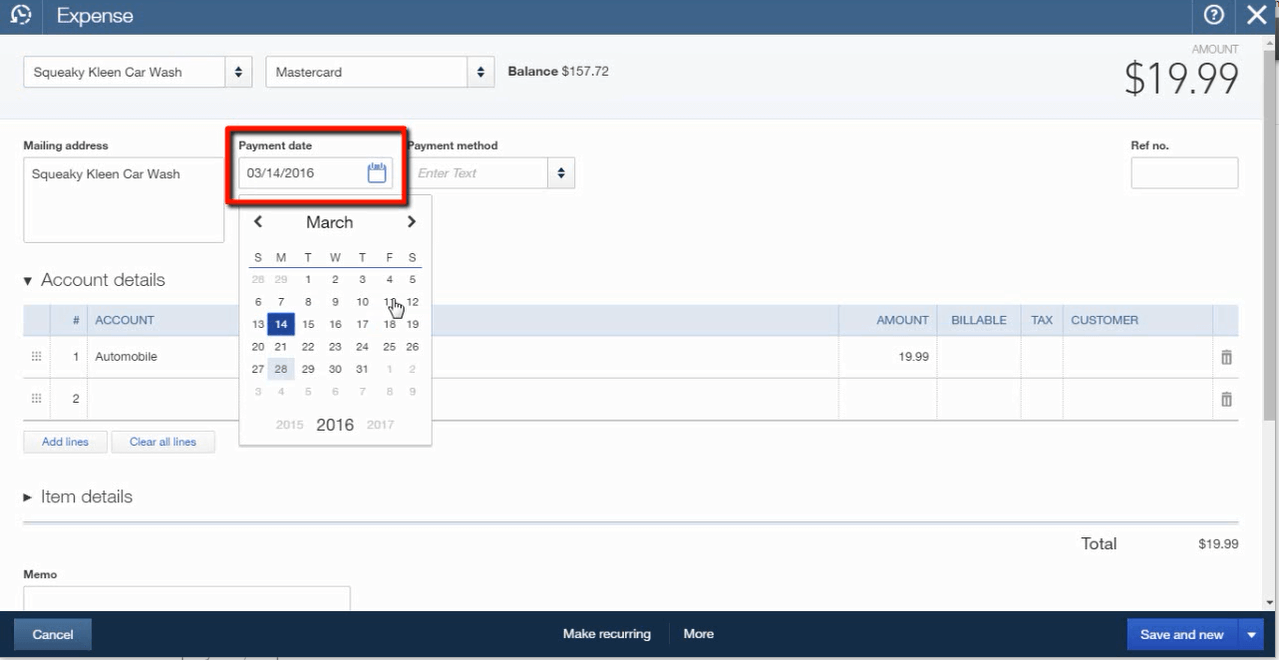Open the Mastercard account dropdown
Viewport: 1279px width, 660px height.
(479, 71)
